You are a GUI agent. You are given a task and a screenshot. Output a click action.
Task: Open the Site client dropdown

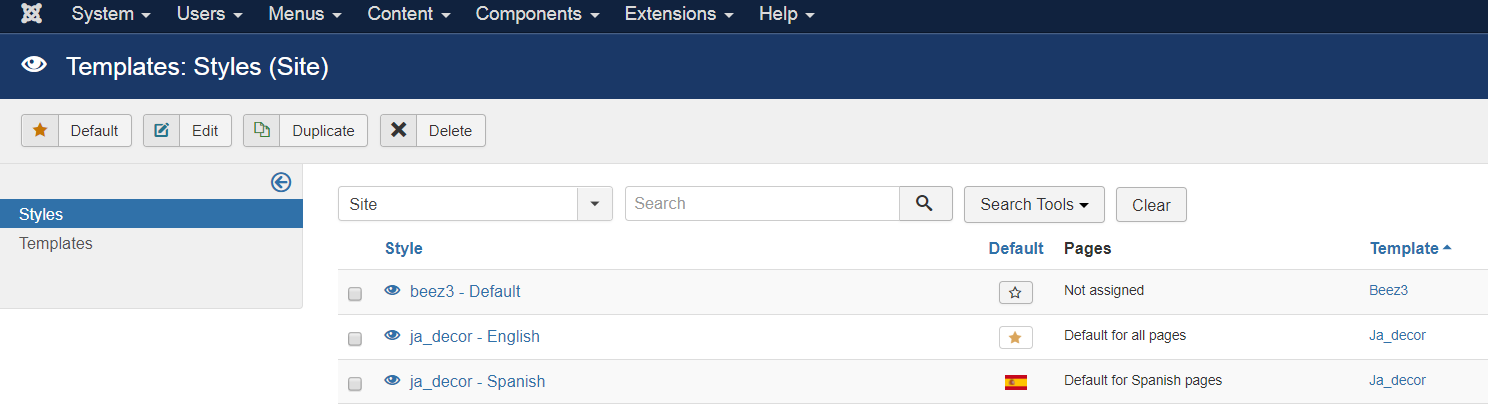(475, 204)
